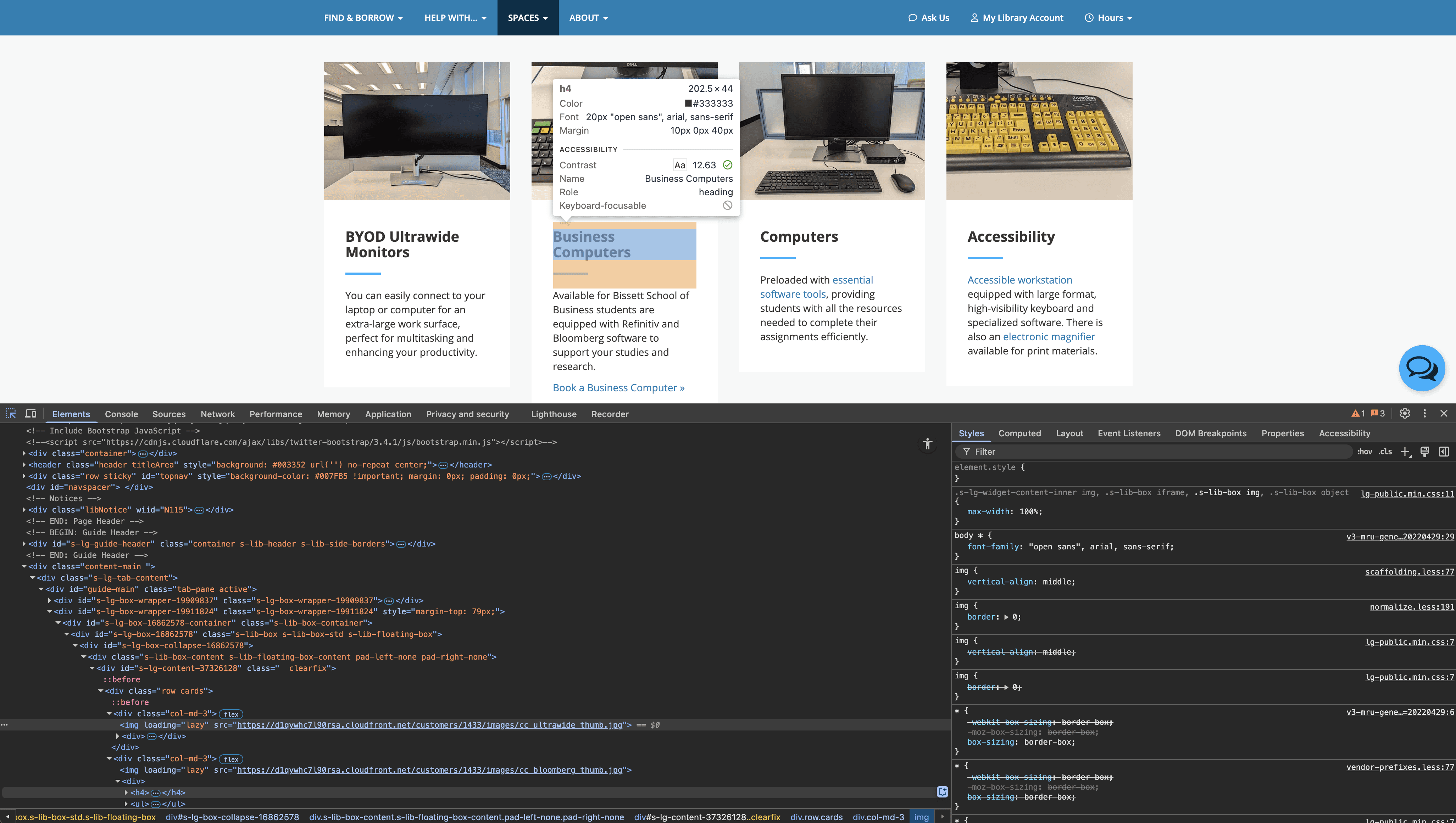Click the #333333 color swatch in tooltip
Screen dimensions: 1456x823
pos(688,103)
